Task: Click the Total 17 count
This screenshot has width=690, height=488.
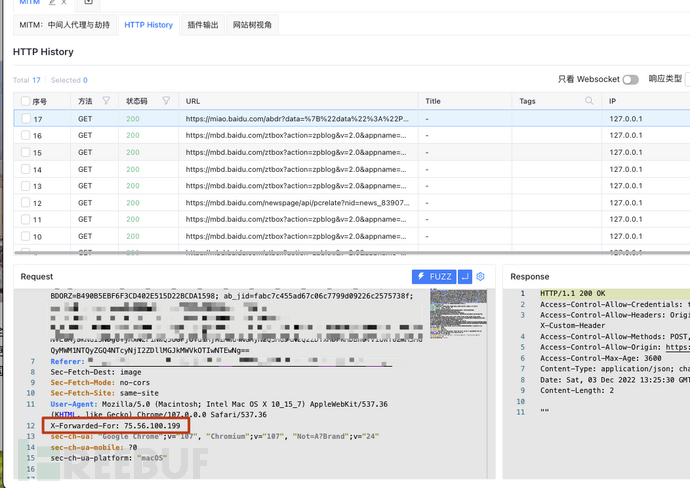Action: (26, 80)
